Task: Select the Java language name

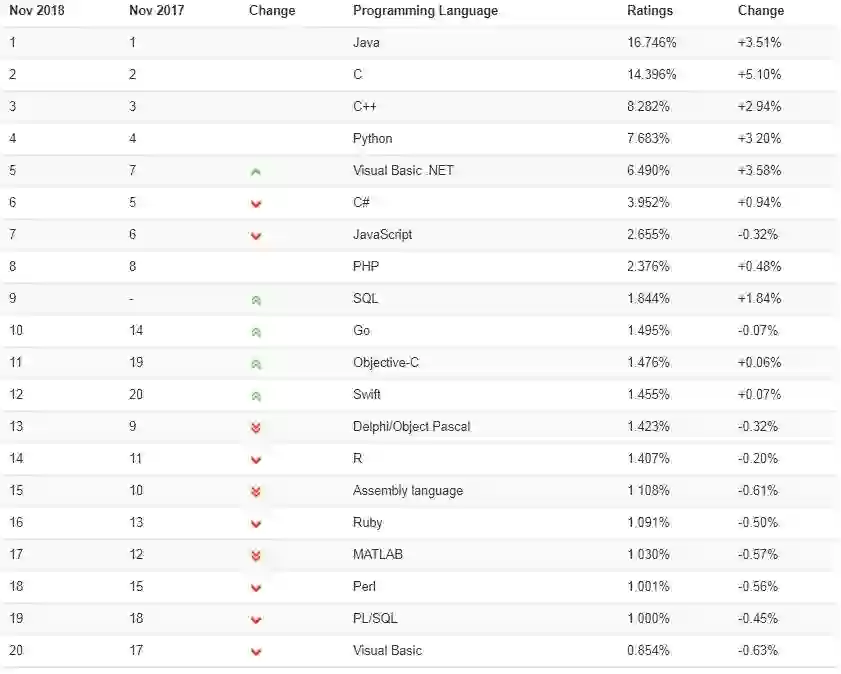Action: pos(366,43)
